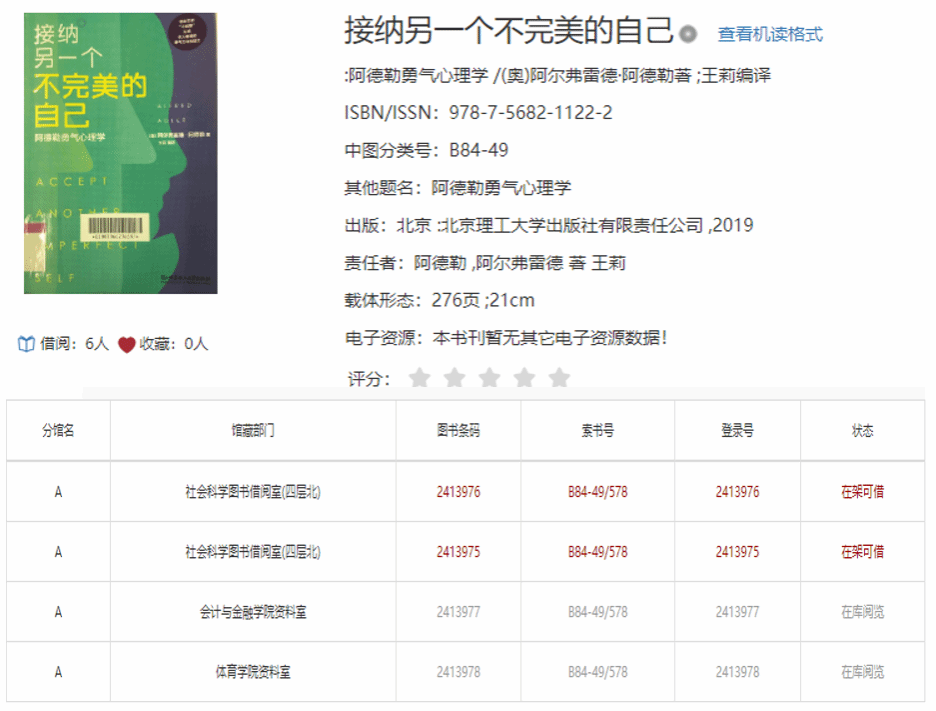Click 登录号 2413975 in second row

coord(737,551)
